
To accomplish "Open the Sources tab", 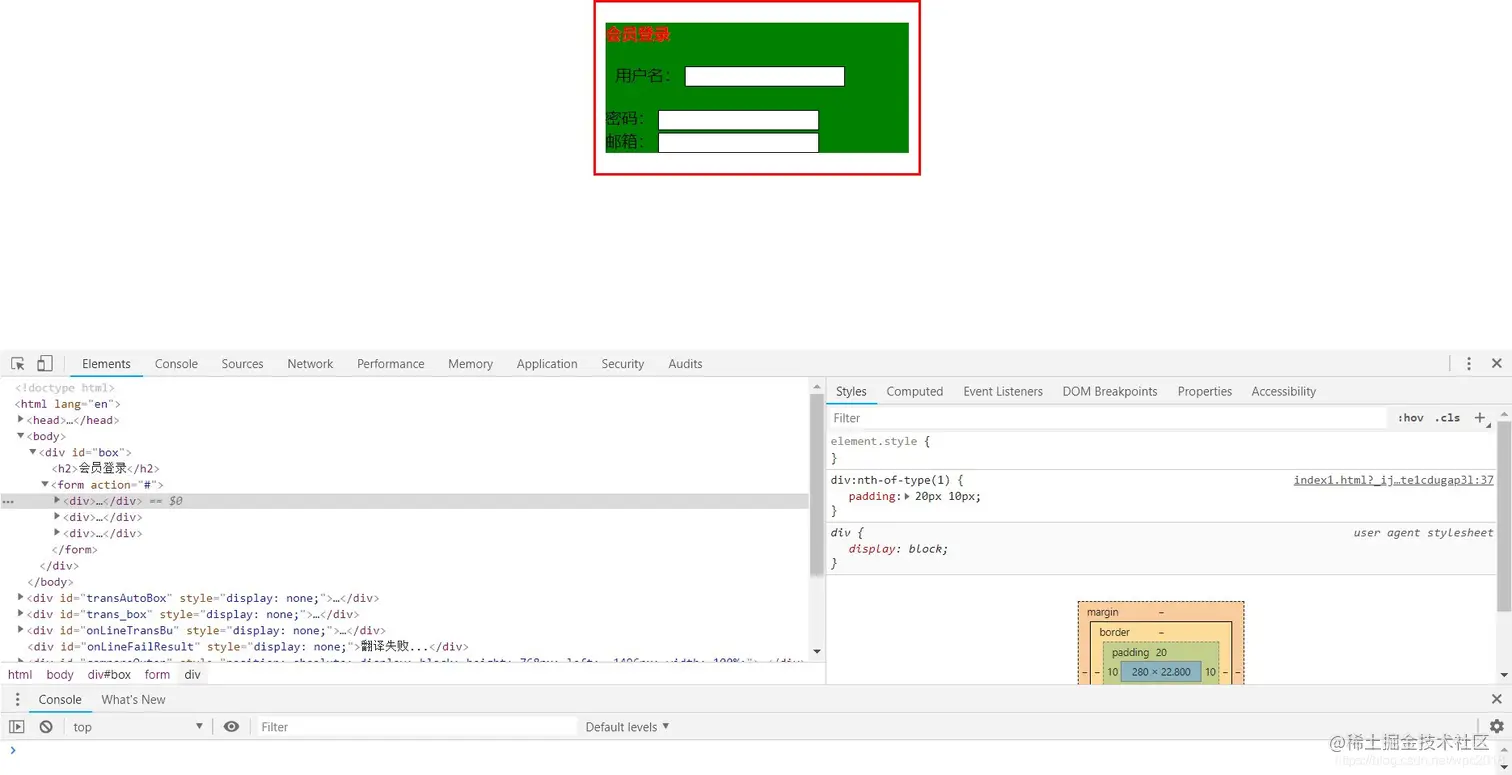I will (x=242, y=364).
